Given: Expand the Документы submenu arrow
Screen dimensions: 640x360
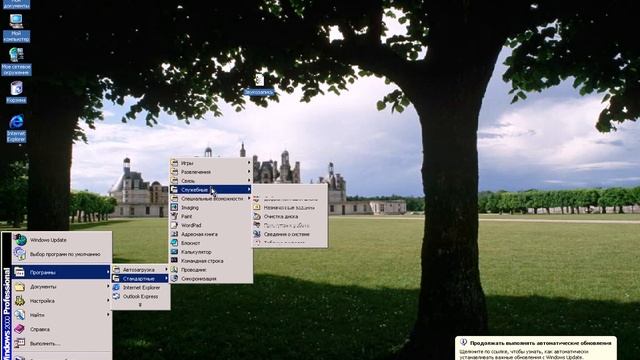Looking at the screenshot, I should pyautogui.click(x=108, y=287).
